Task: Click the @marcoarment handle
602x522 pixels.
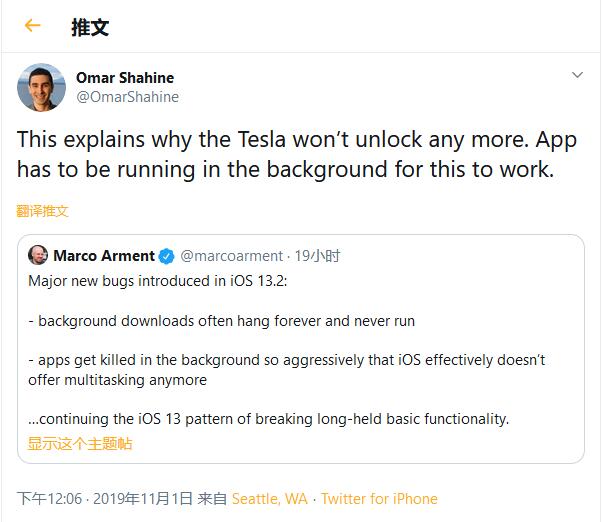Action: (232, 256)
